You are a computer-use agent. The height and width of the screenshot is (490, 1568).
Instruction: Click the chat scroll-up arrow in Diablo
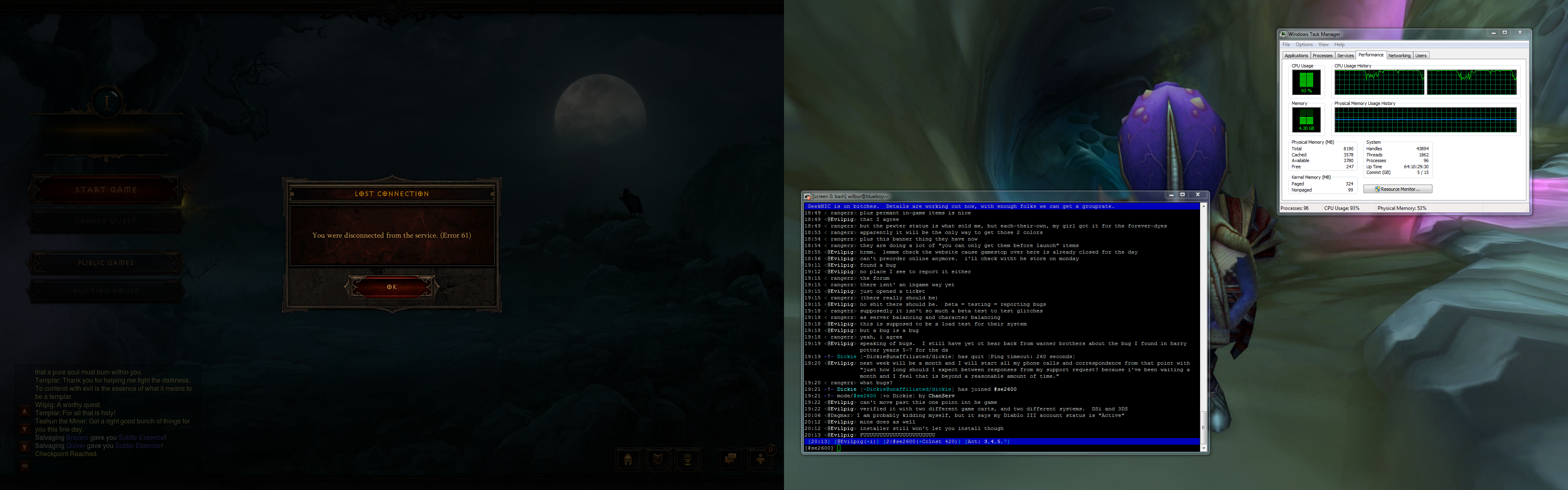[x=24, y=412]
